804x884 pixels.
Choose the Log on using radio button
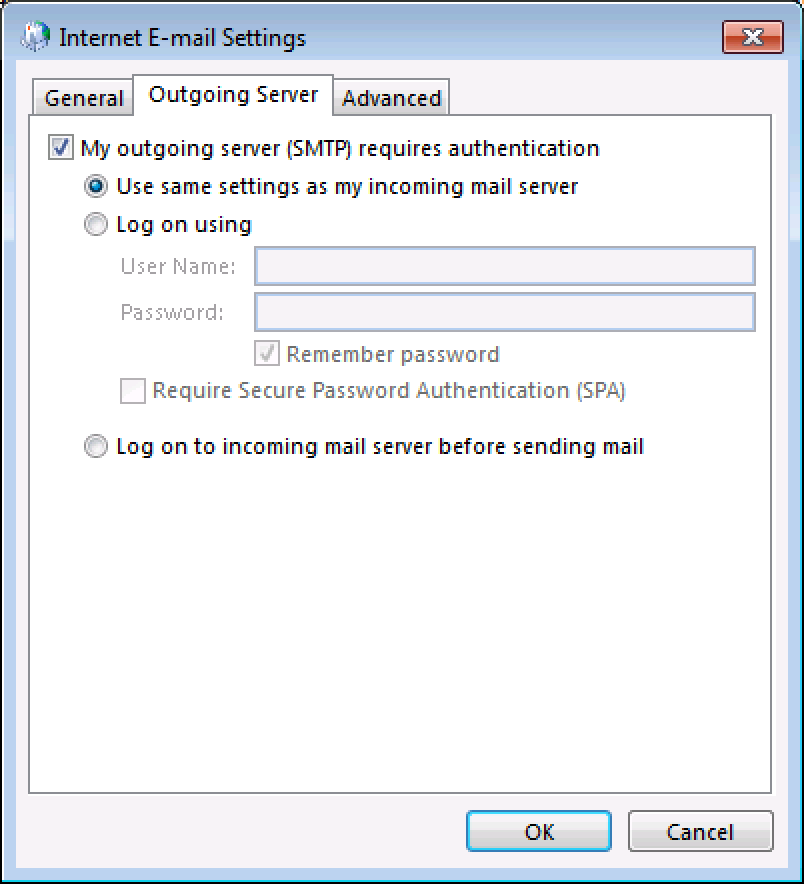(95, 224)
